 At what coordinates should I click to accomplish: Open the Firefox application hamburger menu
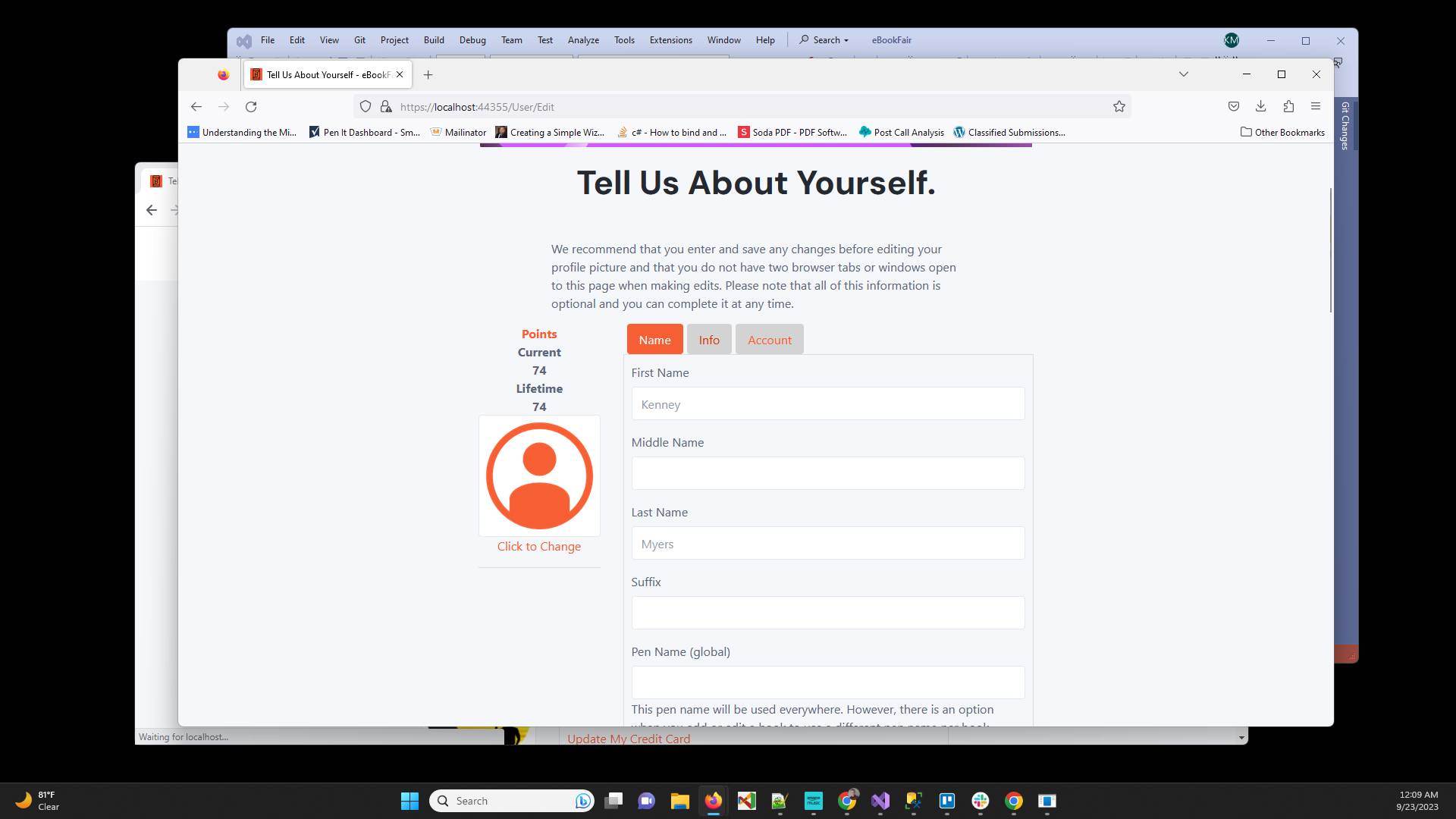(1316, 106)
